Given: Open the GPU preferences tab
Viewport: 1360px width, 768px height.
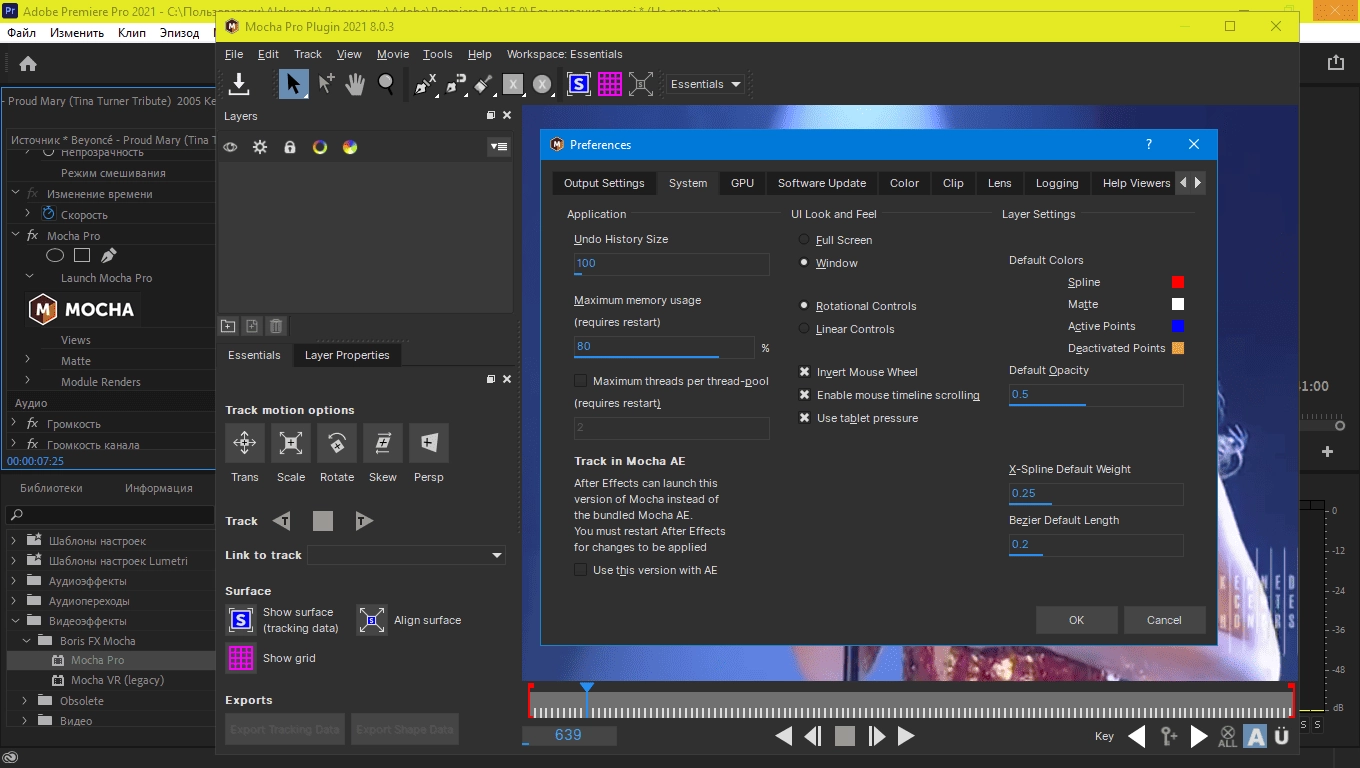Looking at the screenshot, I should click(x=742, y=183).
